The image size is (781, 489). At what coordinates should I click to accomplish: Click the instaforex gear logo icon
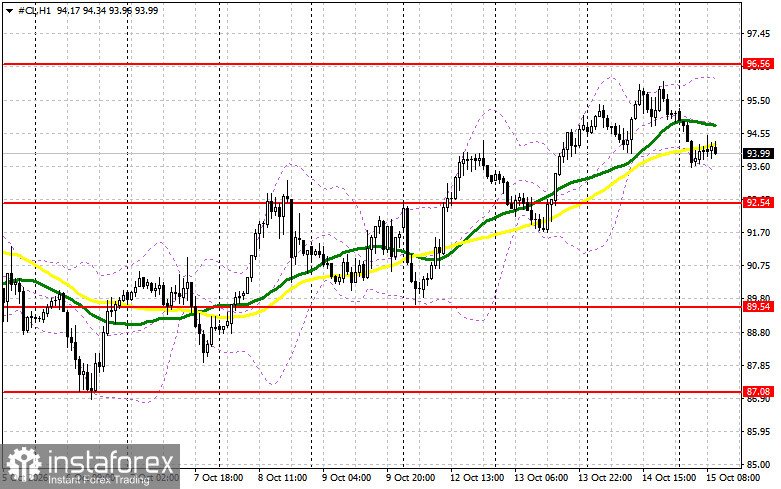point(24,466)
